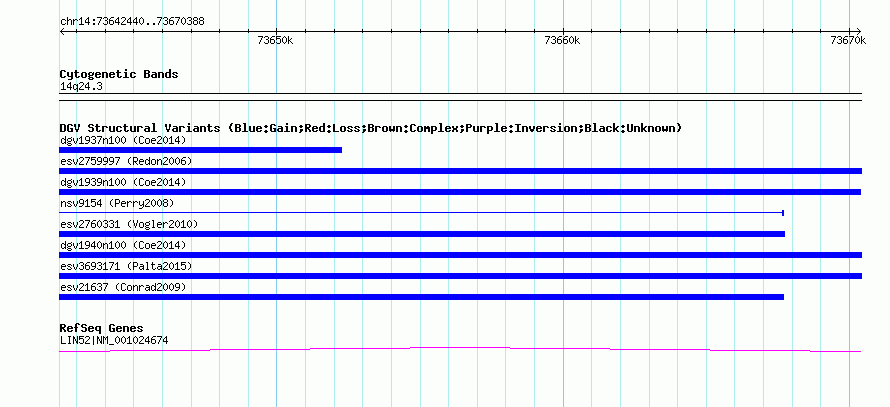The height and width of the screenshot is (407, 890).
Task: Click the chr14:73642440..73670388 coordinate label
Action: tap(132, 22)
